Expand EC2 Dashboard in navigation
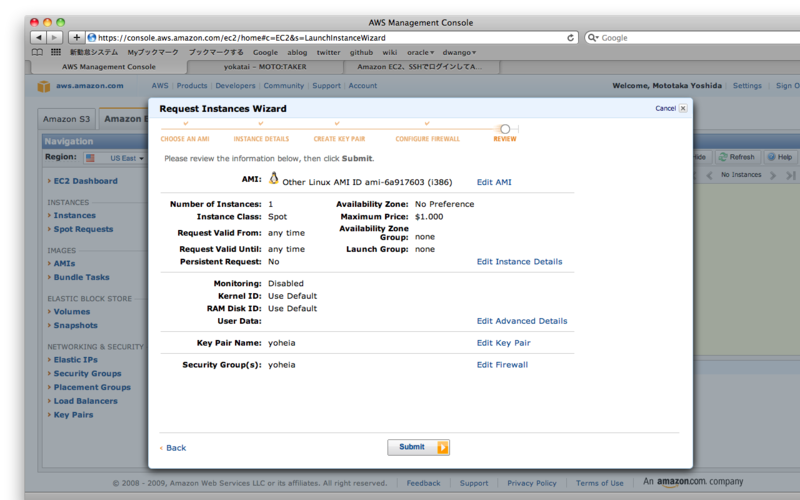 (85, 181)
